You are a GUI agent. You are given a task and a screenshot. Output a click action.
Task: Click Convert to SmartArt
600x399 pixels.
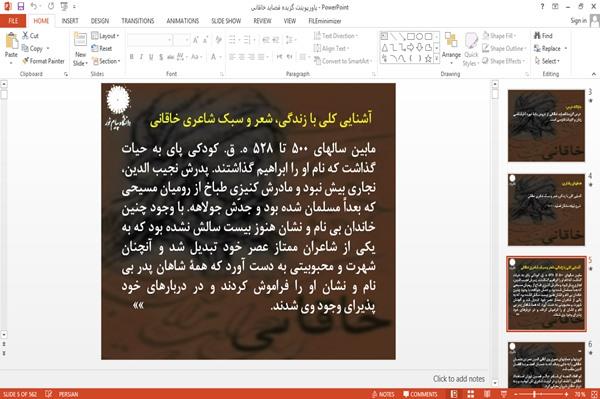pos(342,61)
